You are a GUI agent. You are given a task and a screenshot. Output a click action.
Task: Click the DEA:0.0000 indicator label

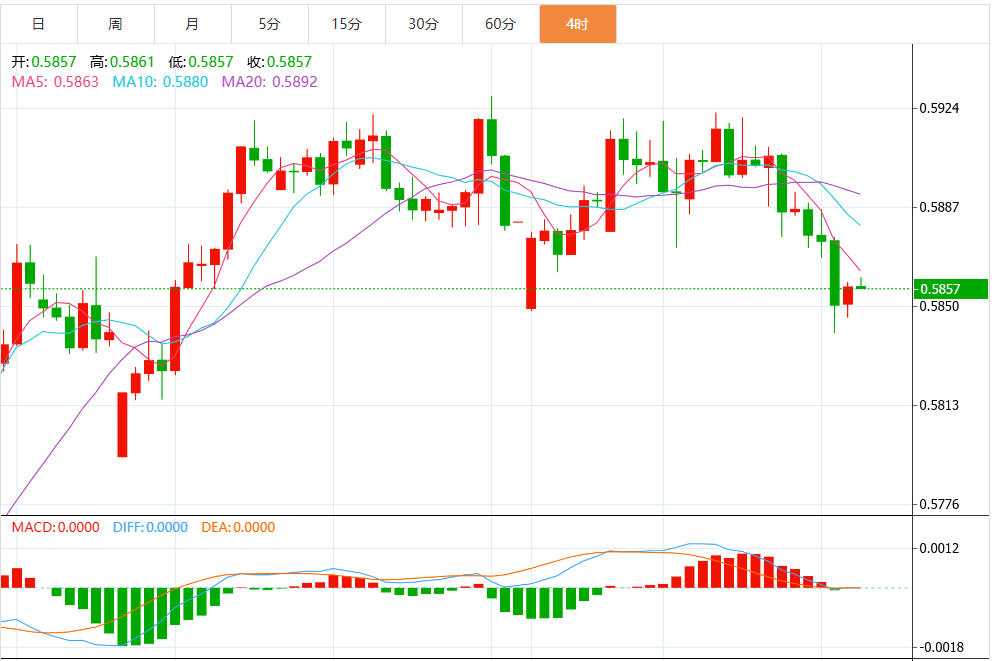(x=238, y=528)
